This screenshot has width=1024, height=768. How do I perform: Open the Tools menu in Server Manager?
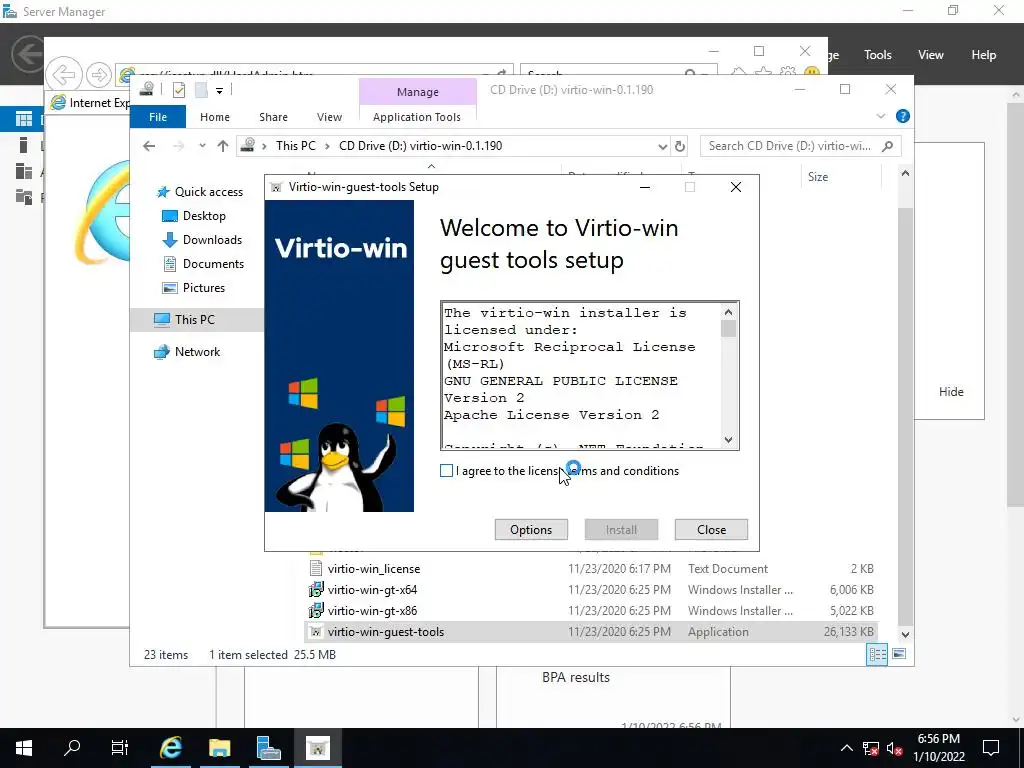click(877, 55)
